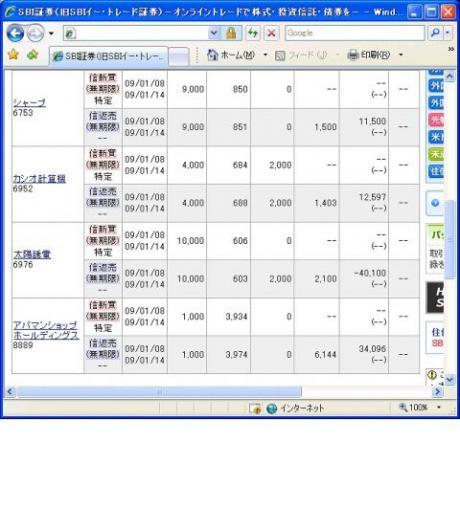460x530 pixels.
Task: Click the red Stop loading icon
Action: 271,33
